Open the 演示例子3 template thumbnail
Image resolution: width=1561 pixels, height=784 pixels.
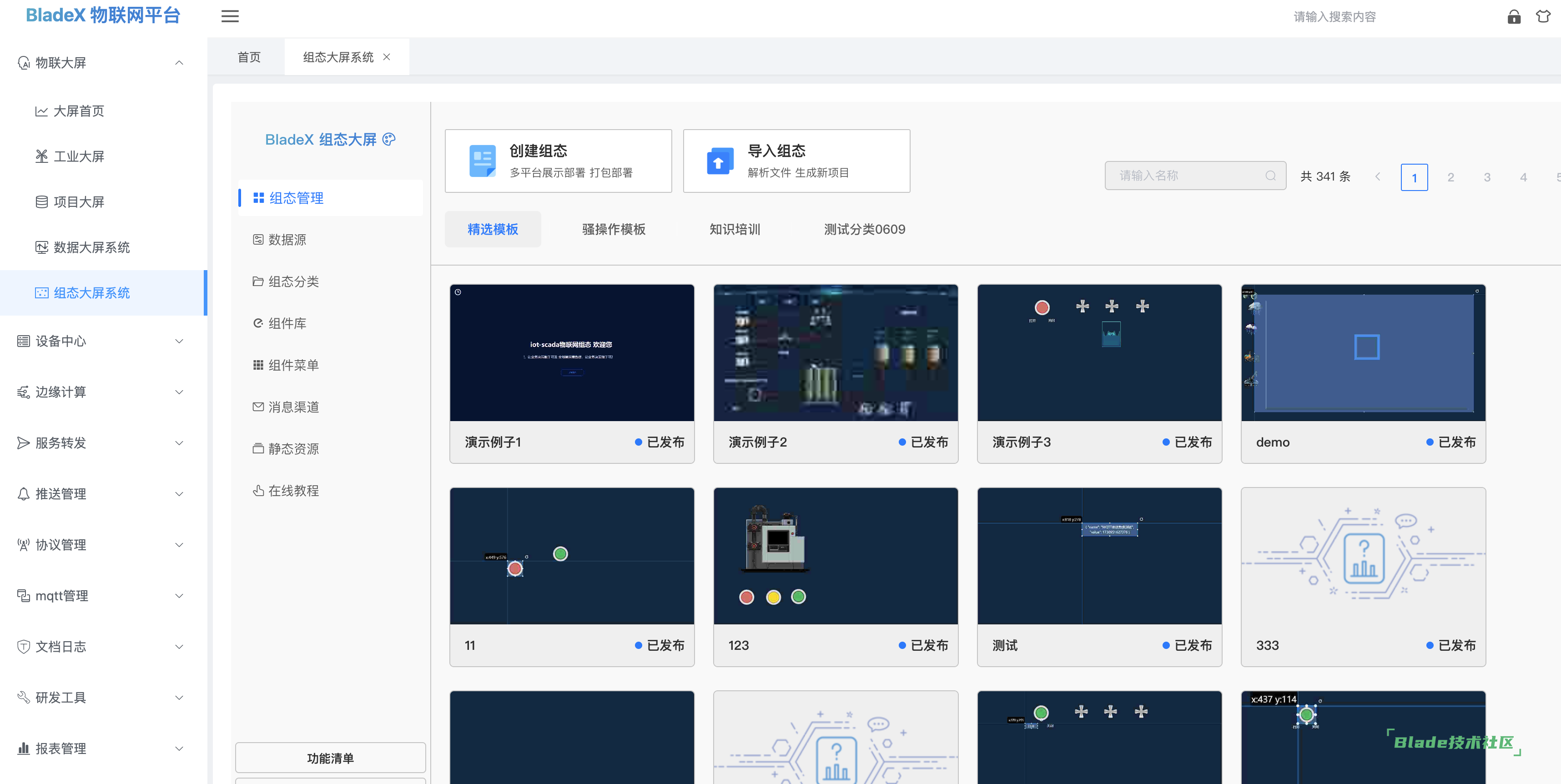[1099, 352]
